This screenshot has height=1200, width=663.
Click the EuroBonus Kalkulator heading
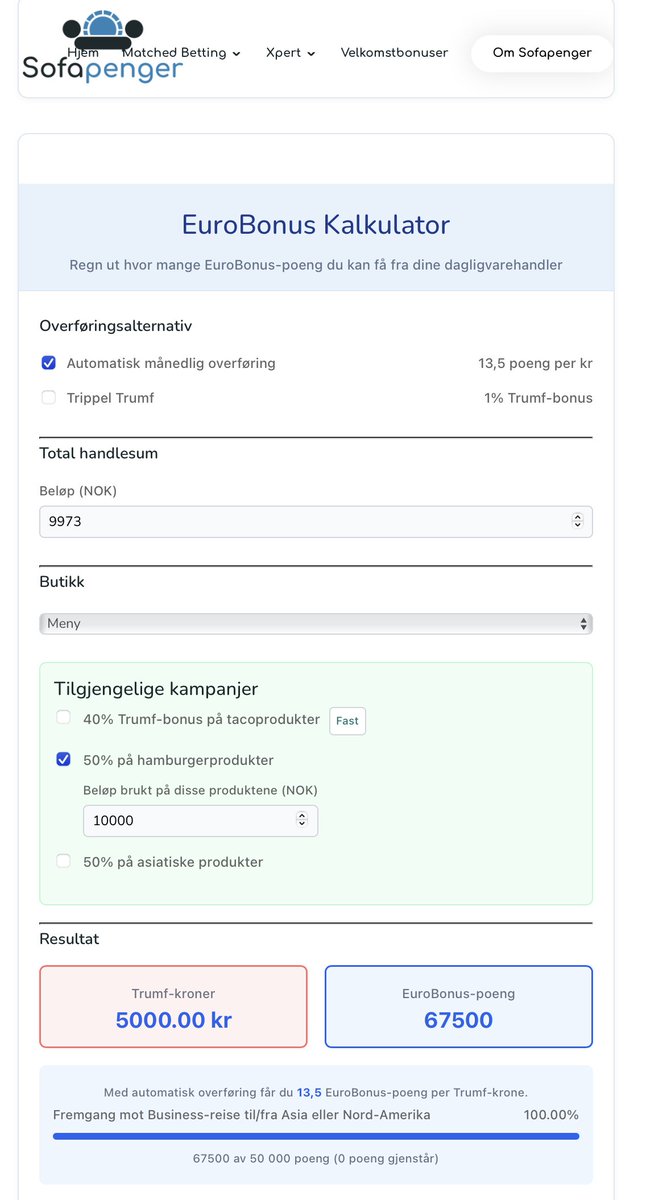tap(316, 224)
